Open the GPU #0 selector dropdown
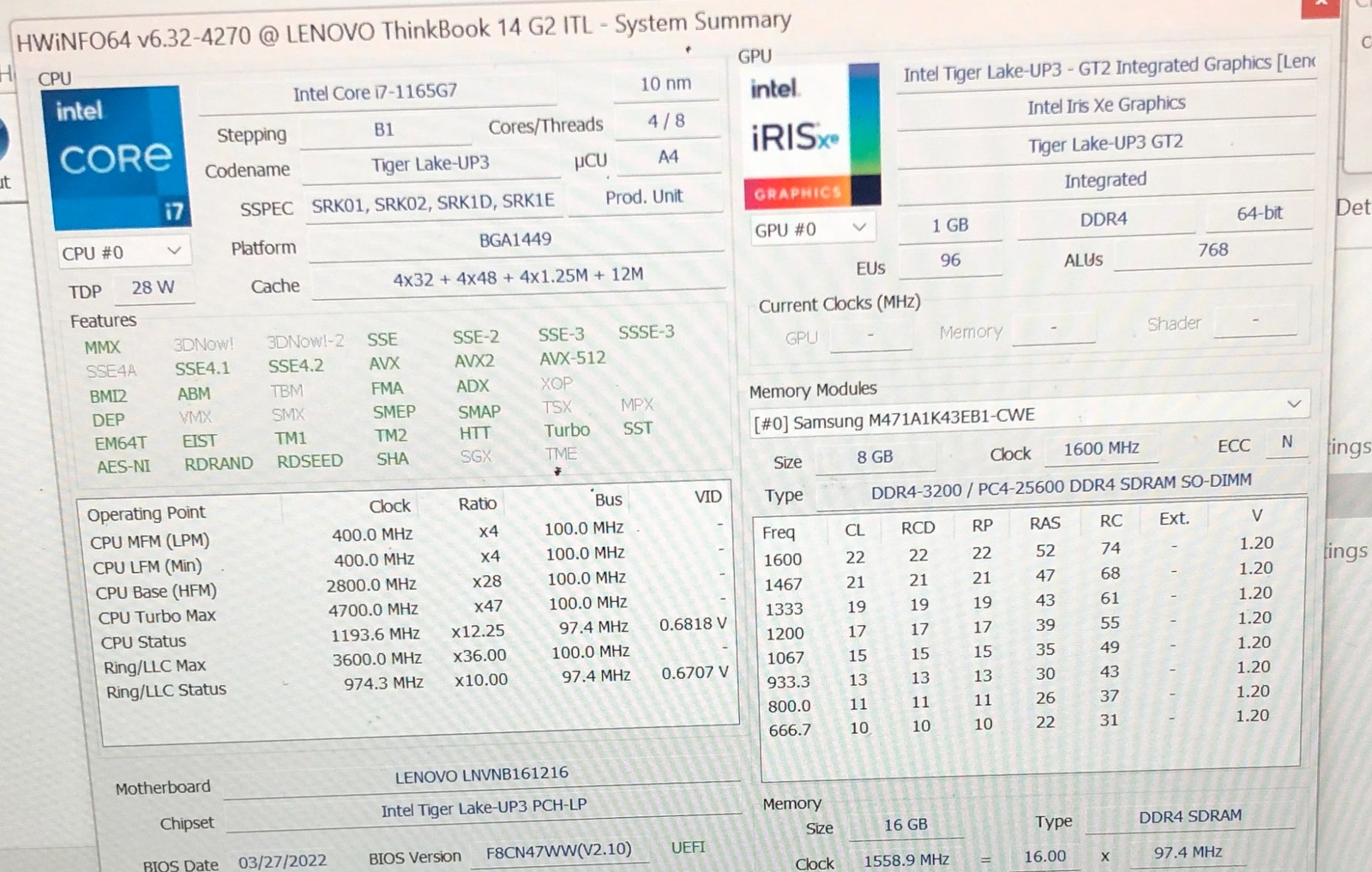Image resolution: width=1372 pixels, height=872 pixels. [812, 229]
